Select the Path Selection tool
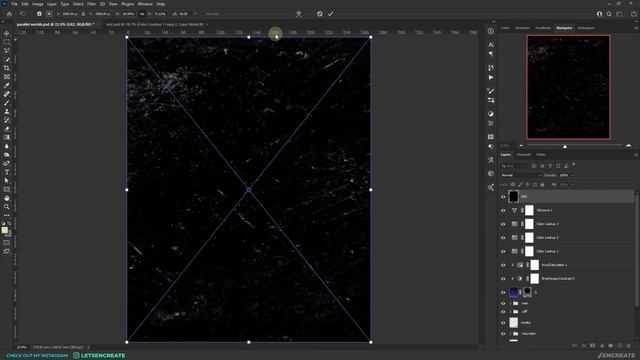Image resolution: width=640 pixels, height=360 pixels. click(7, 181)
